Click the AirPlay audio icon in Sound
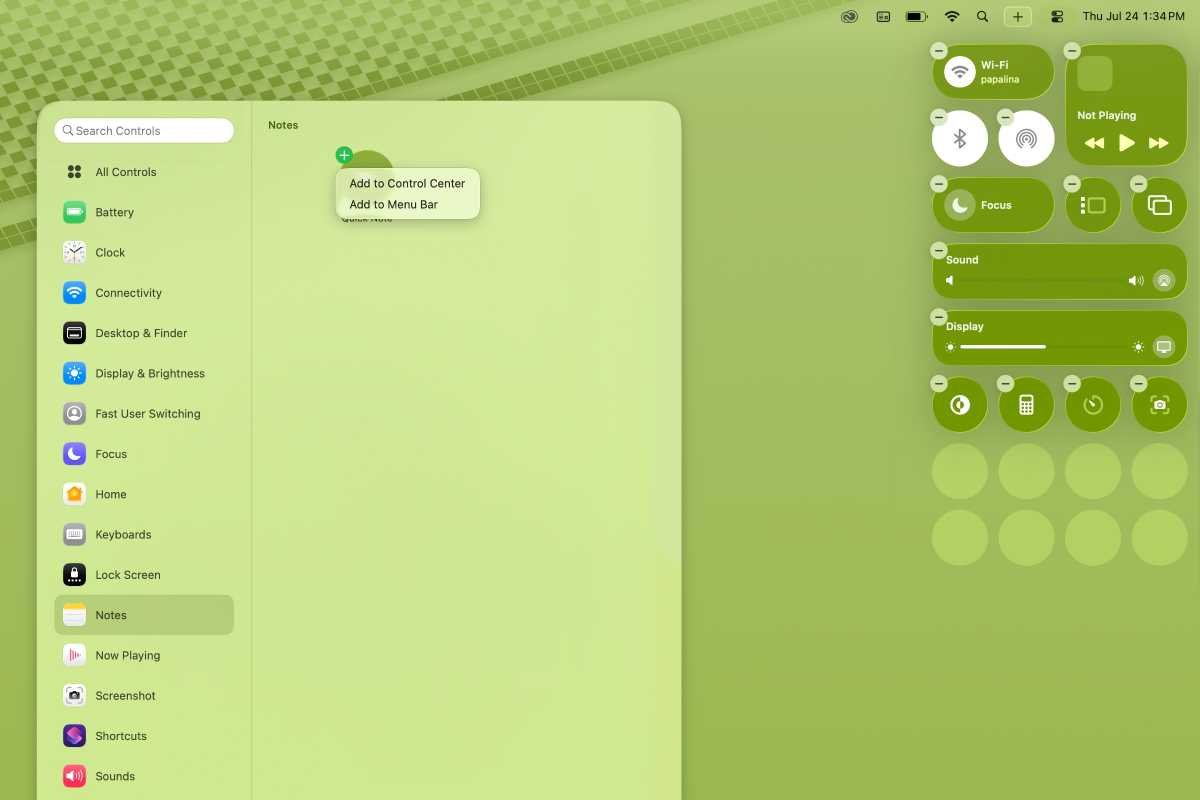 [x=1163, y=281]
